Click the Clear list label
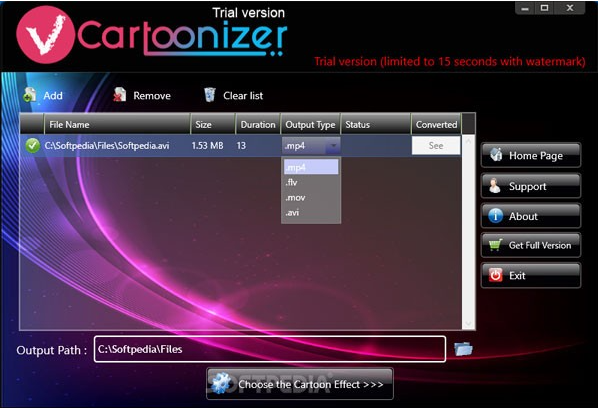Viewport: 598px width, 408px height. tap(243, 95)
